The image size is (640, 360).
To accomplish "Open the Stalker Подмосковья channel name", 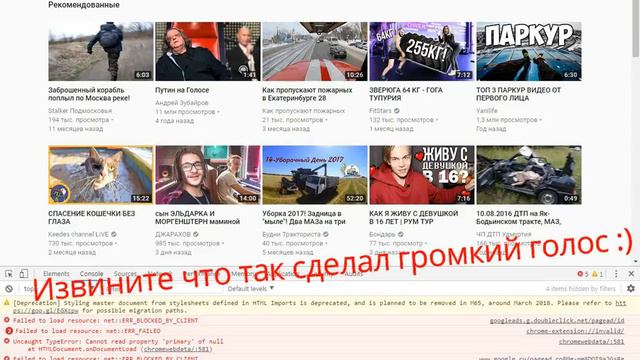I will [x=80, y=111].
